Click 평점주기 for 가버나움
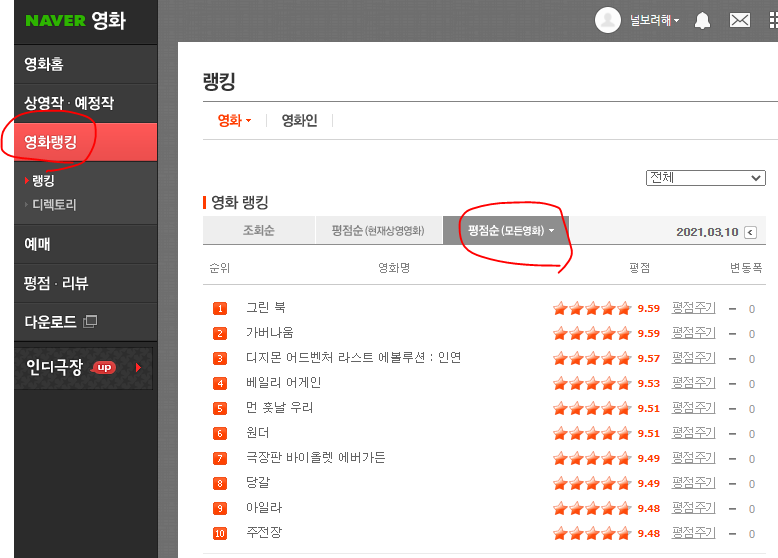 pos(693,333)
